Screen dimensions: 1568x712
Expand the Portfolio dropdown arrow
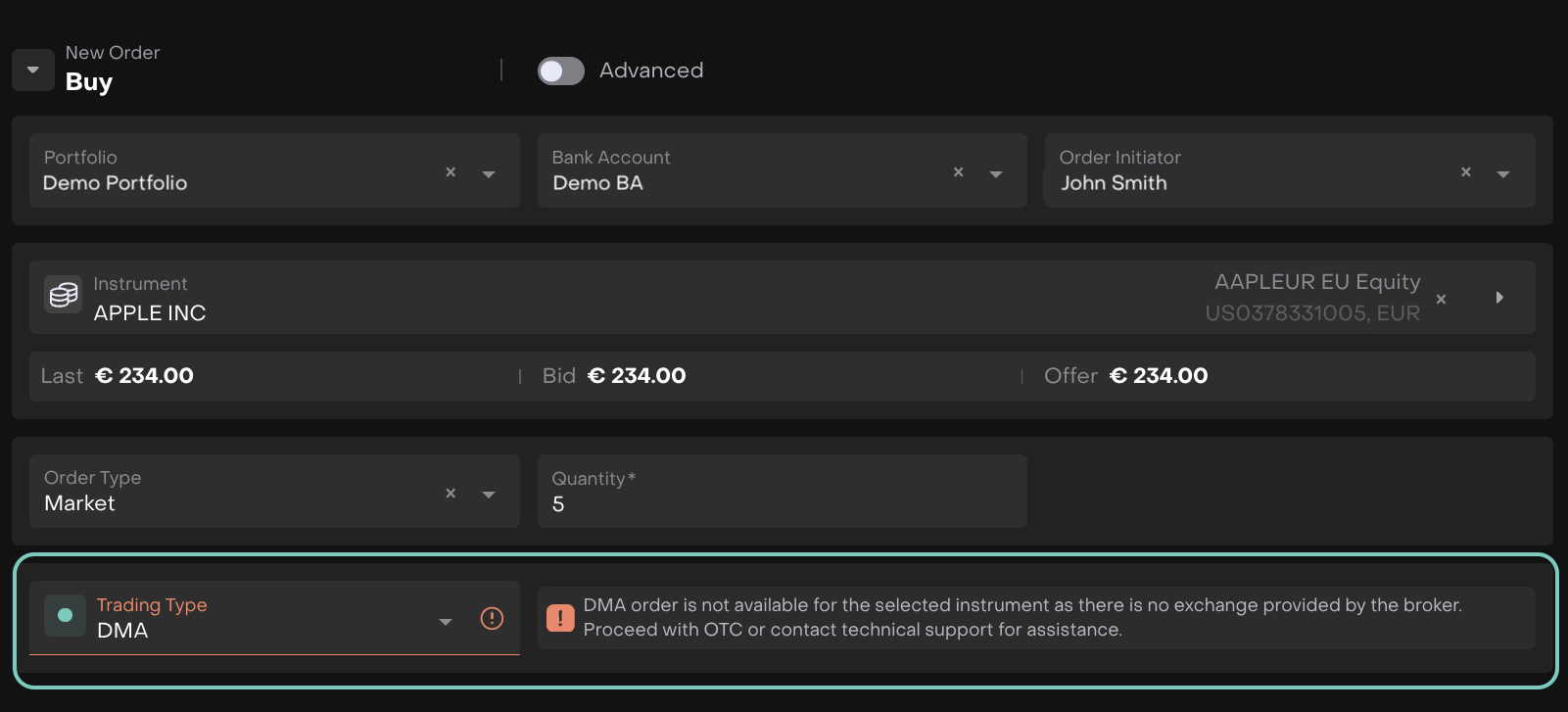click(x=489, y=174)
